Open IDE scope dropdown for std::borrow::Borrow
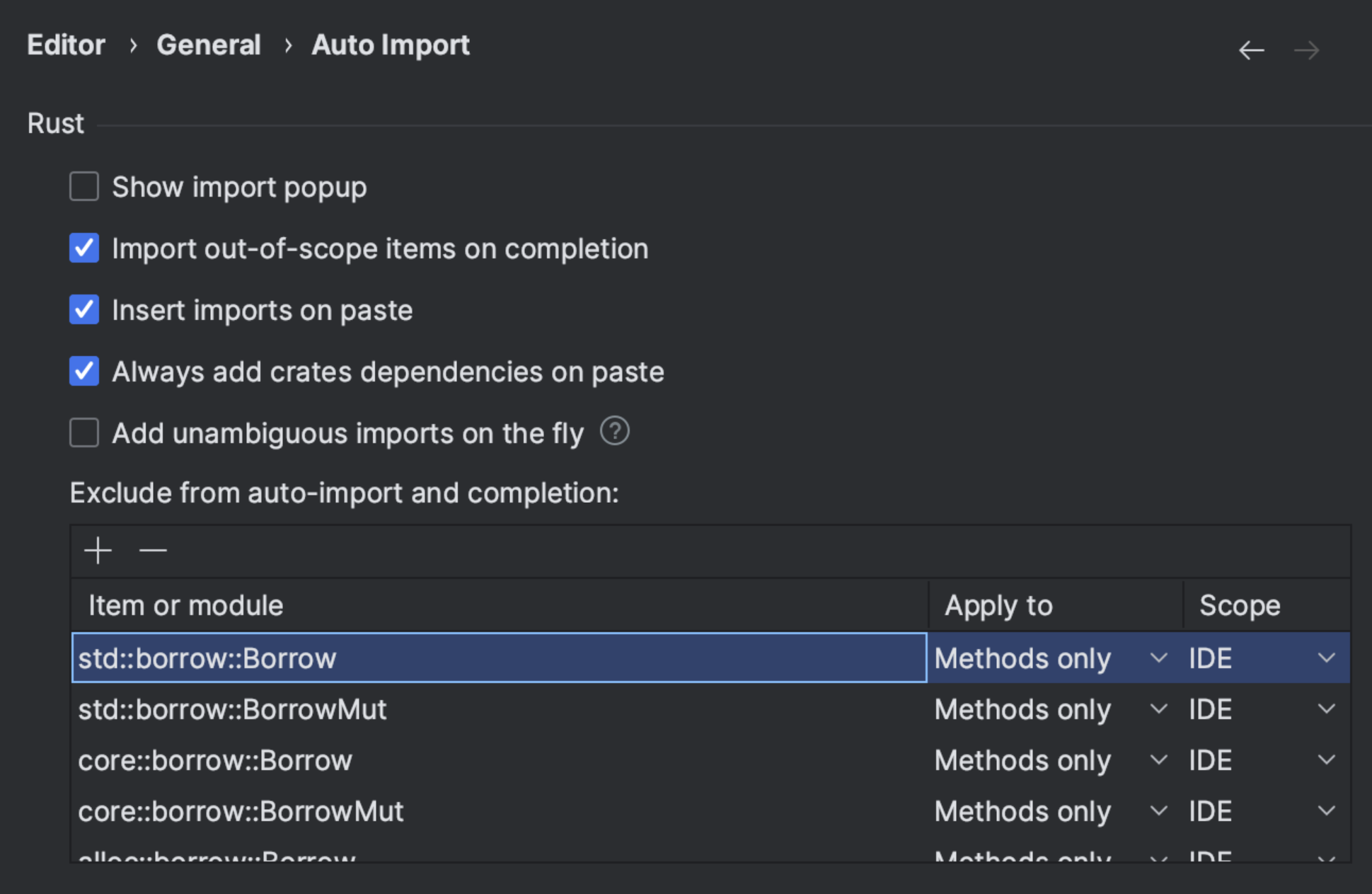This screenshot has width=1372, height=894. tap(1325, 658)
